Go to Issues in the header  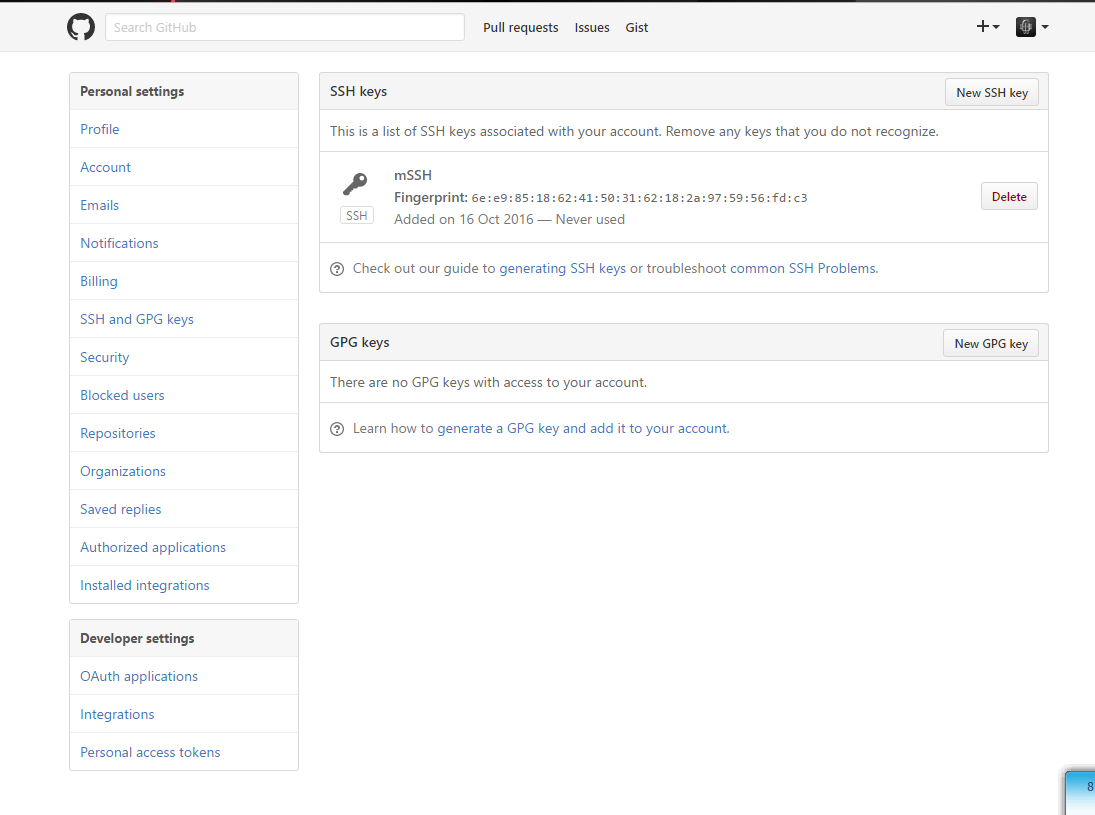click(x=592, y=27)
